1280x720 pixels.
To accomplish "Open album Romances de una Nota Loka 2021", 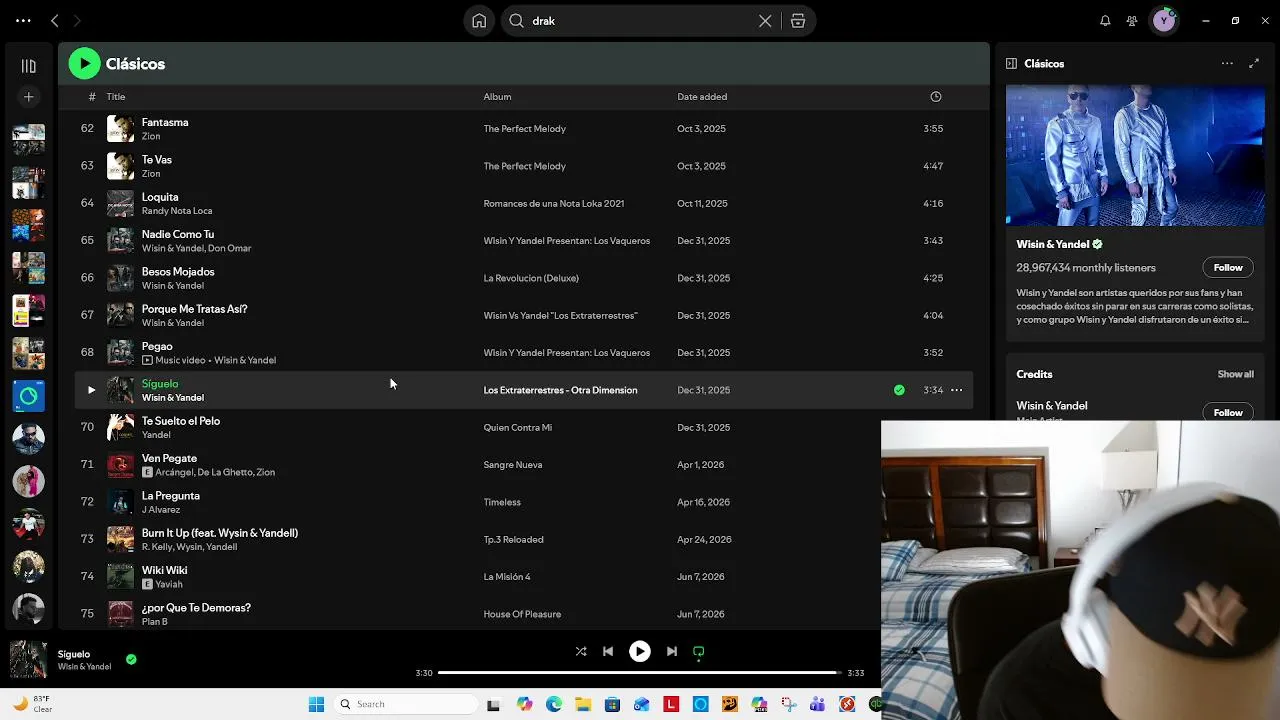I will click(x=554, y=204).
